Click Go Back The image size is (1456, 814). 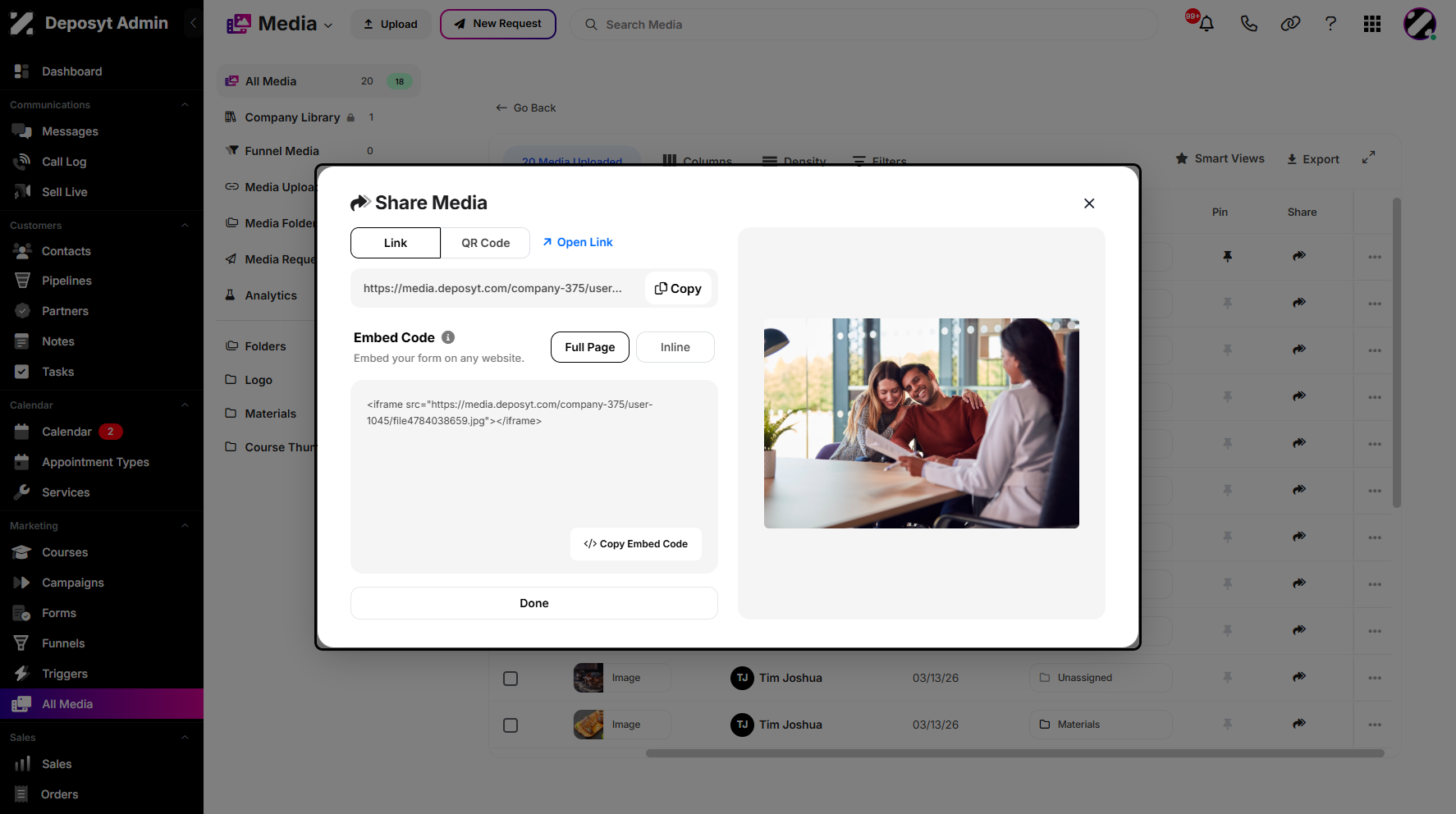(x=526, y=107)
